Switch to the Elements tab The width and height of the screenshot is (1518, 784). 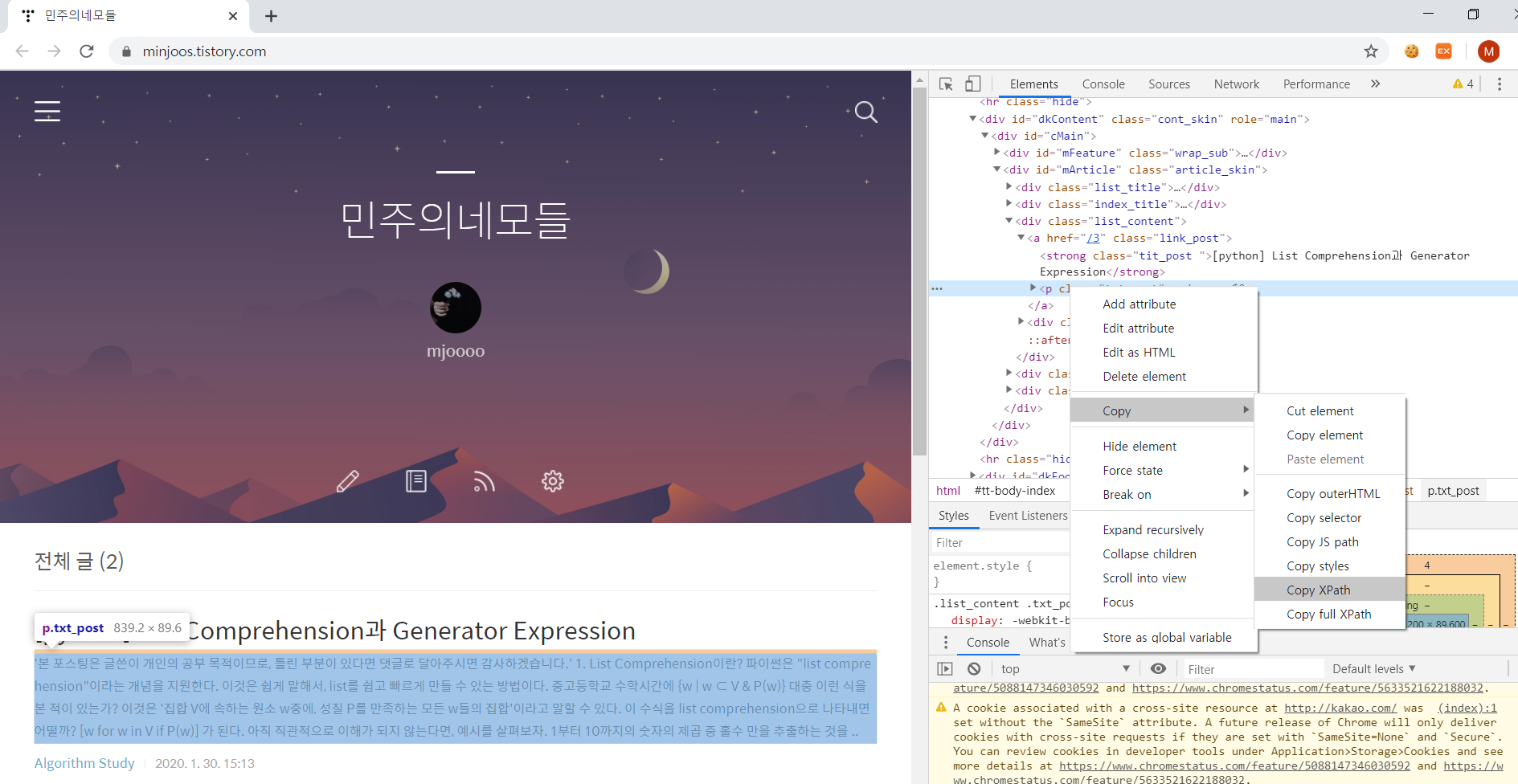[1033, 84]
